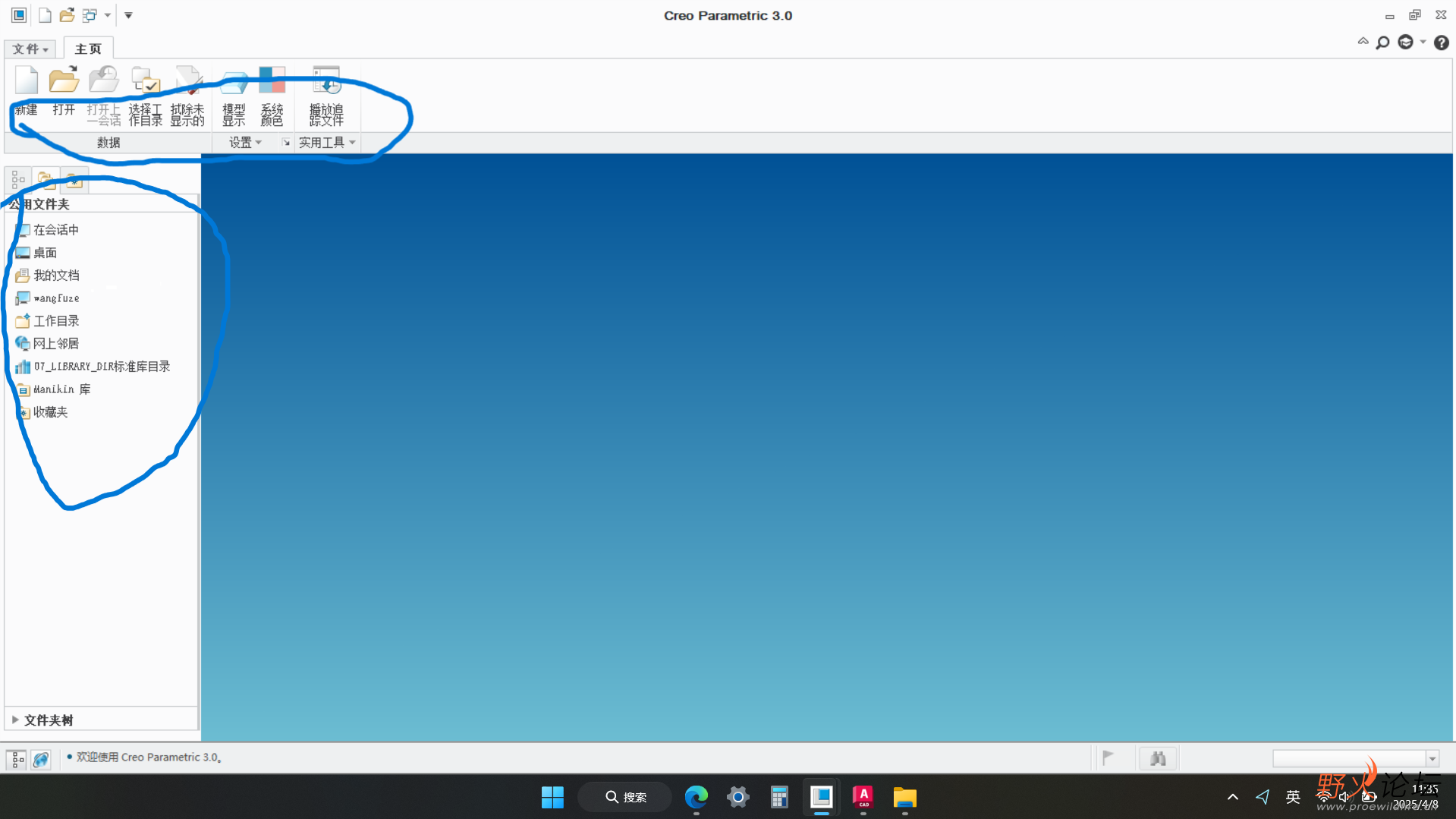
Task: Switch to the Folder Browser navigator tab
Action: (46, 179)
